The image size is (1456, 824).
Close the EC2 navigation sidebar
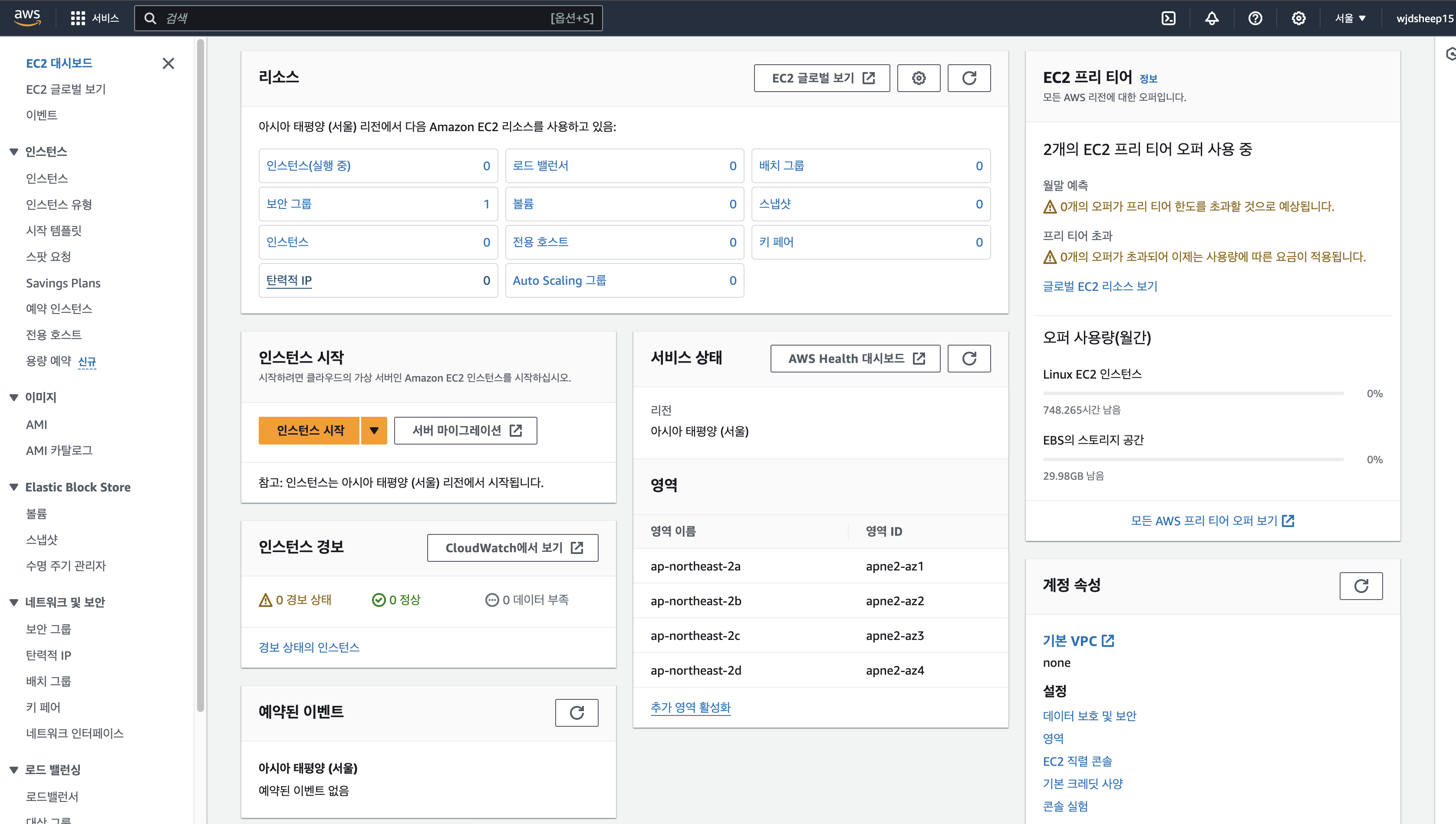coord(168,63)
